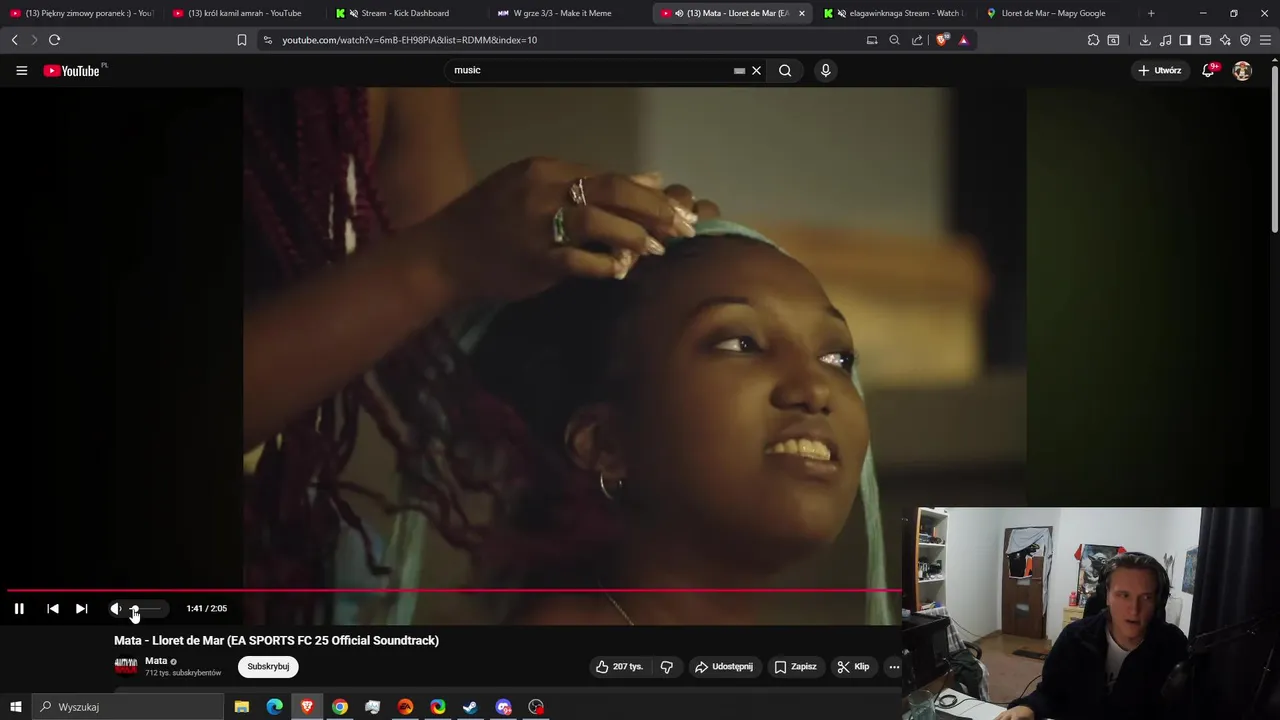
Task: Submit search with the magnifier button
Action: point(785,70)
